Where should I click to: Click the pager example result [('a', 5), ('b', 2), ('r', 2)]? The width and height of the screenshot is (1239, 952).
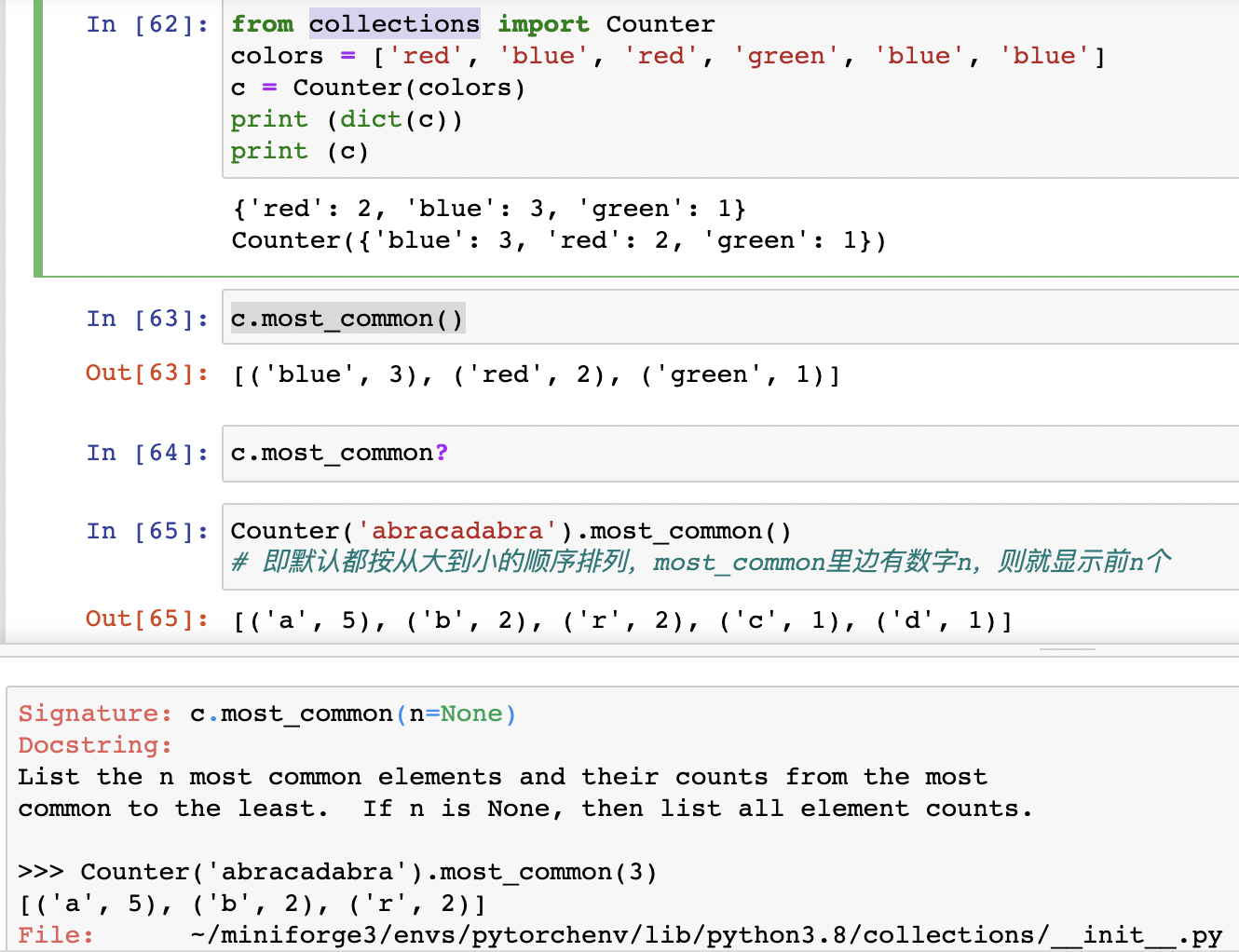252,904
